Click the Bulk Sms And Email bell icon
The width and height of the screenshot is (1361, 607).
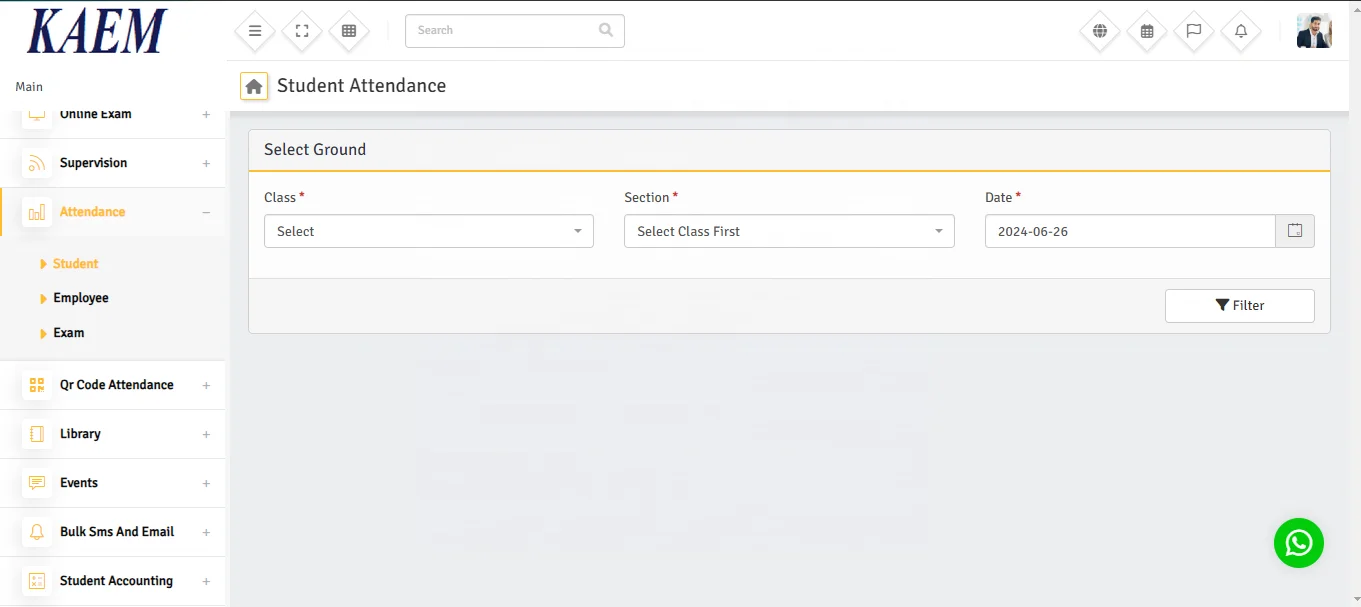click(37, 532)
